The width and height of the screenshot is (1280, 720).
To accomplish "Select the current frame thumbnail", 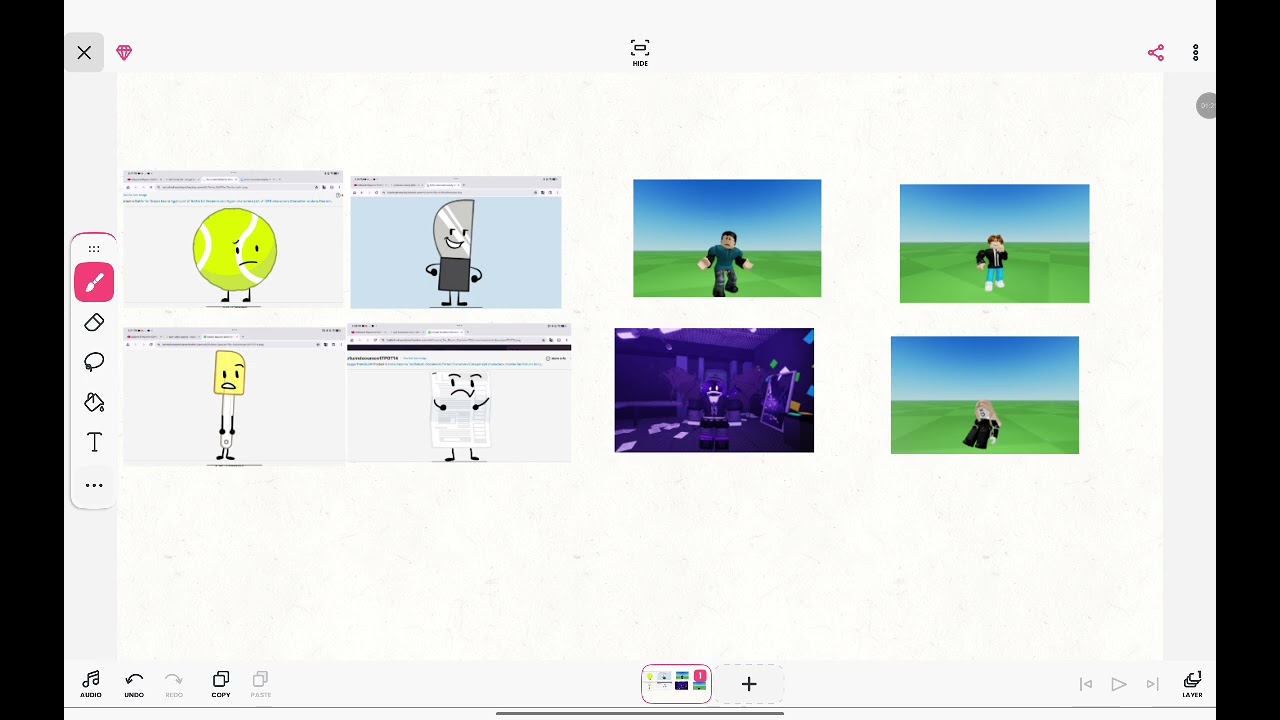I will 676,684.
